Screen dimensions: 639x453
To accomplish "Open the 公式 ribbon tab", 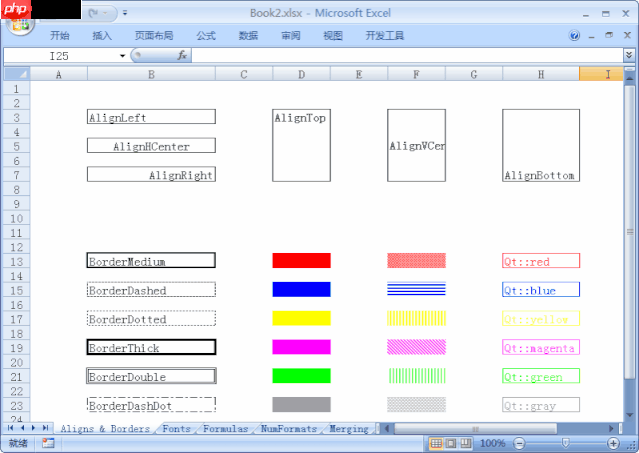I will click(x=206, y=36).
